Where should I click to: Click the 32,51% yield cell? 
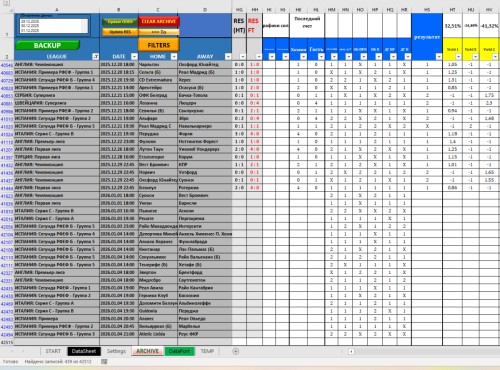[x=452, y=26]
